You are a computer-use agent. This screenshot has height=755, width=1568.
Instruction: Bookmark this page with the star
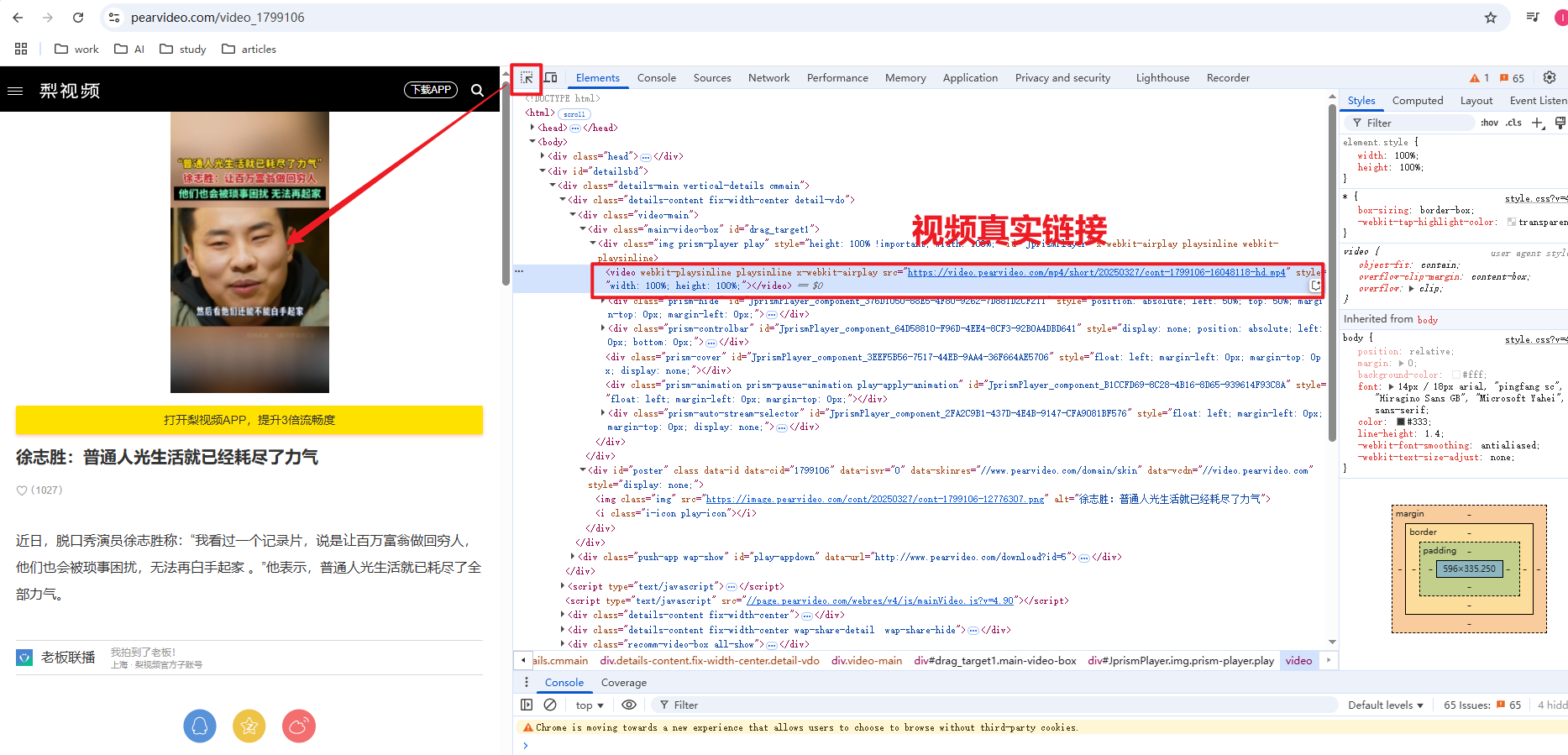(1491, 18)
